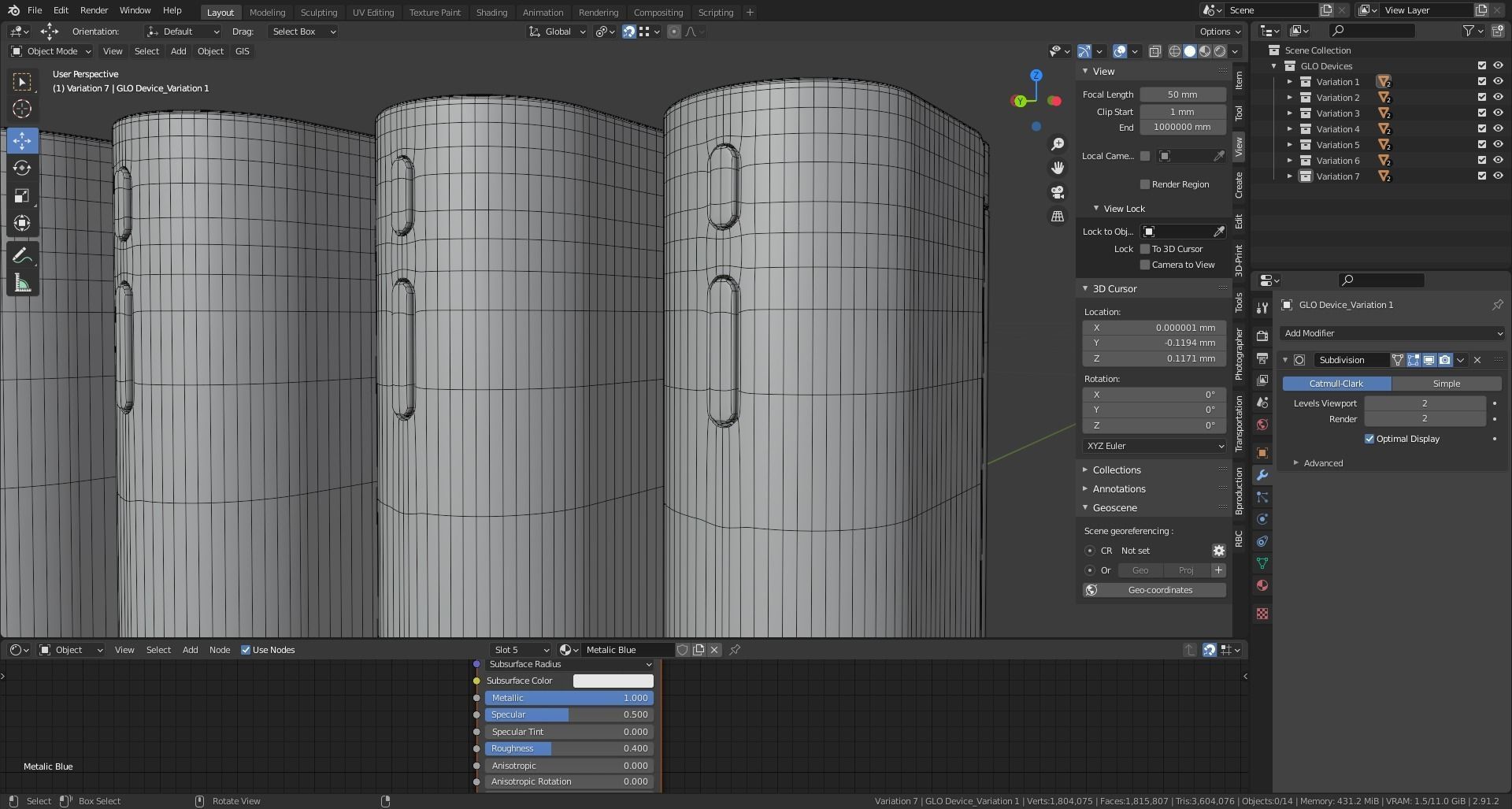The image size is (1512, 809).
Task: Open the World properties tab
Action: point(1262,425)
